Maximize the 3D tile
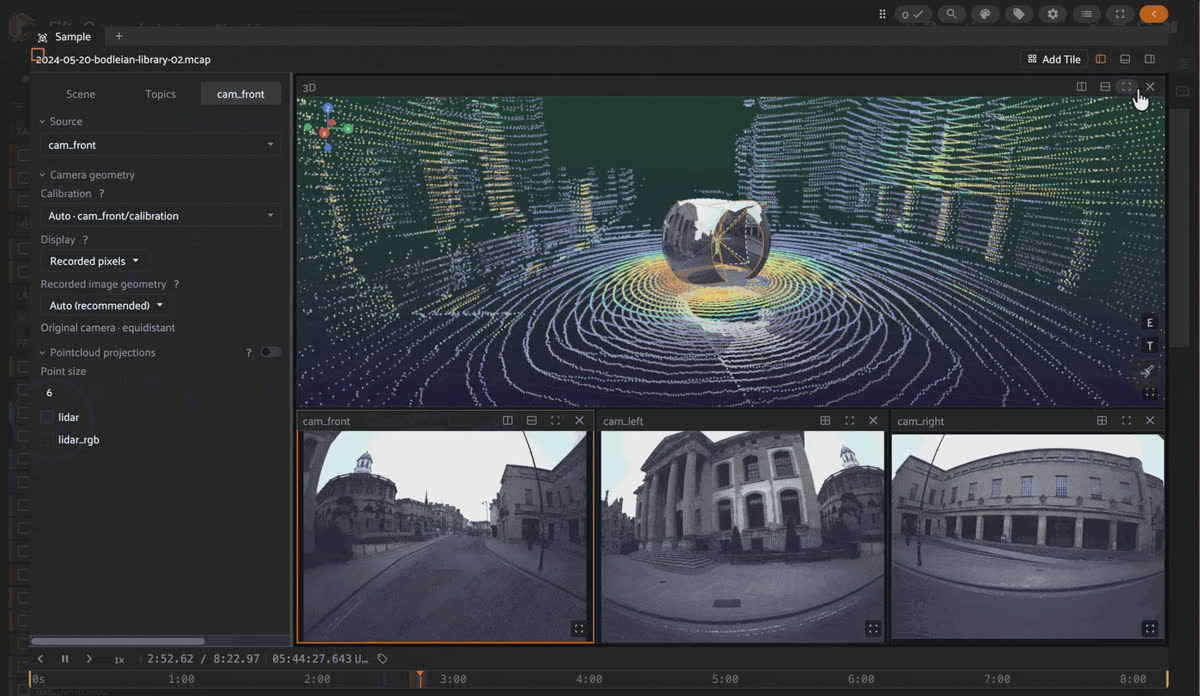Screen dimensions: 1200x696 1127,87
